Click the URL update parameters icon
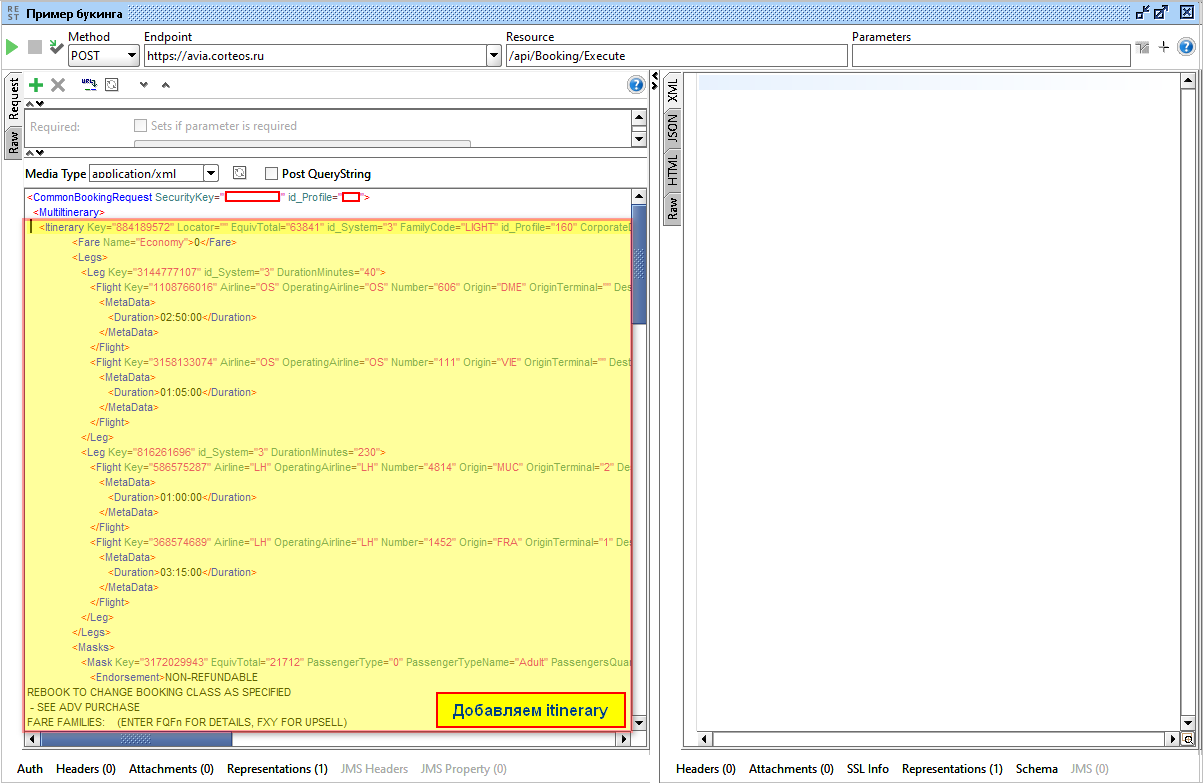 point(89,85)
